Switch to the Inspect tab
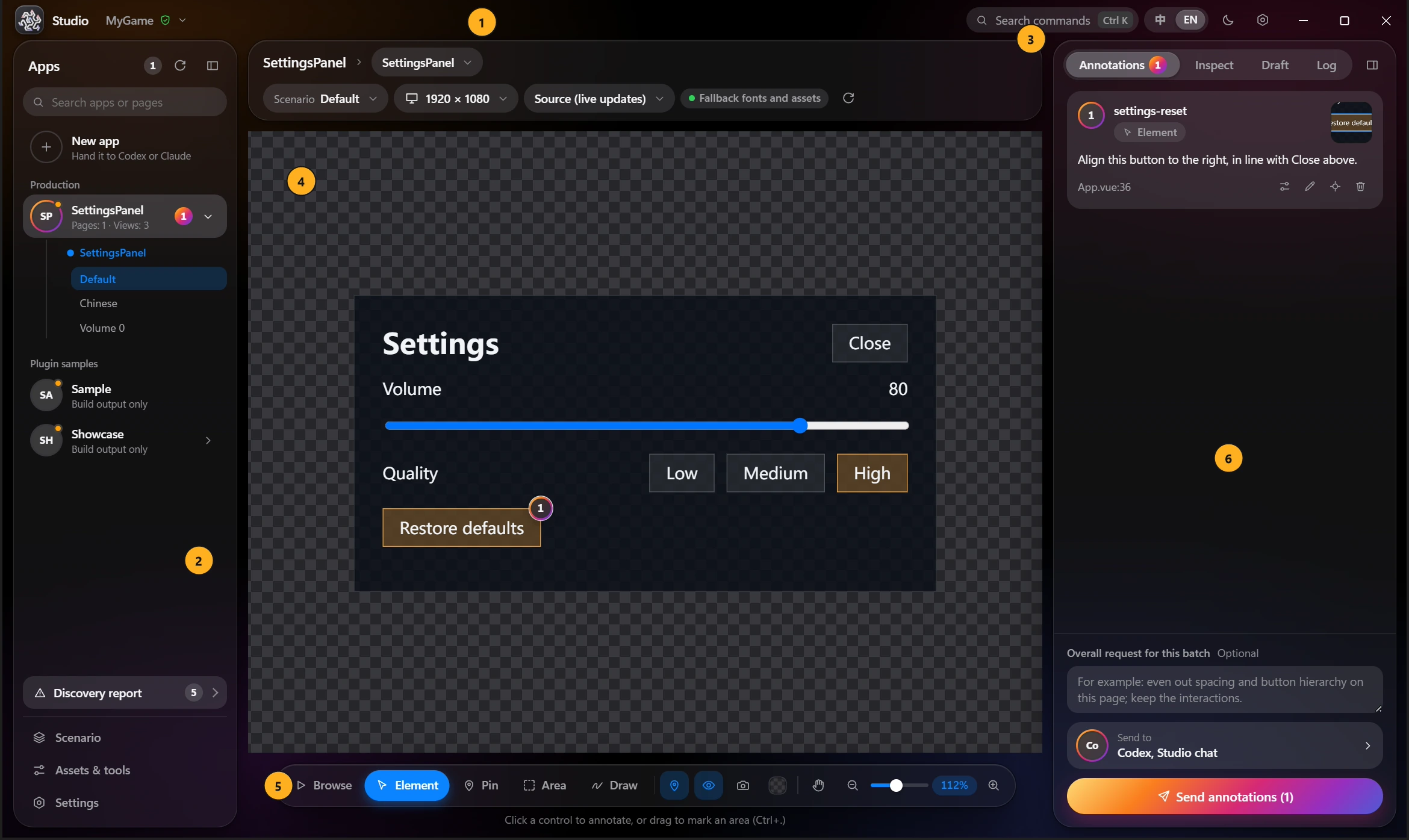Screen dimensions: 1409x840 [1214, 65]
